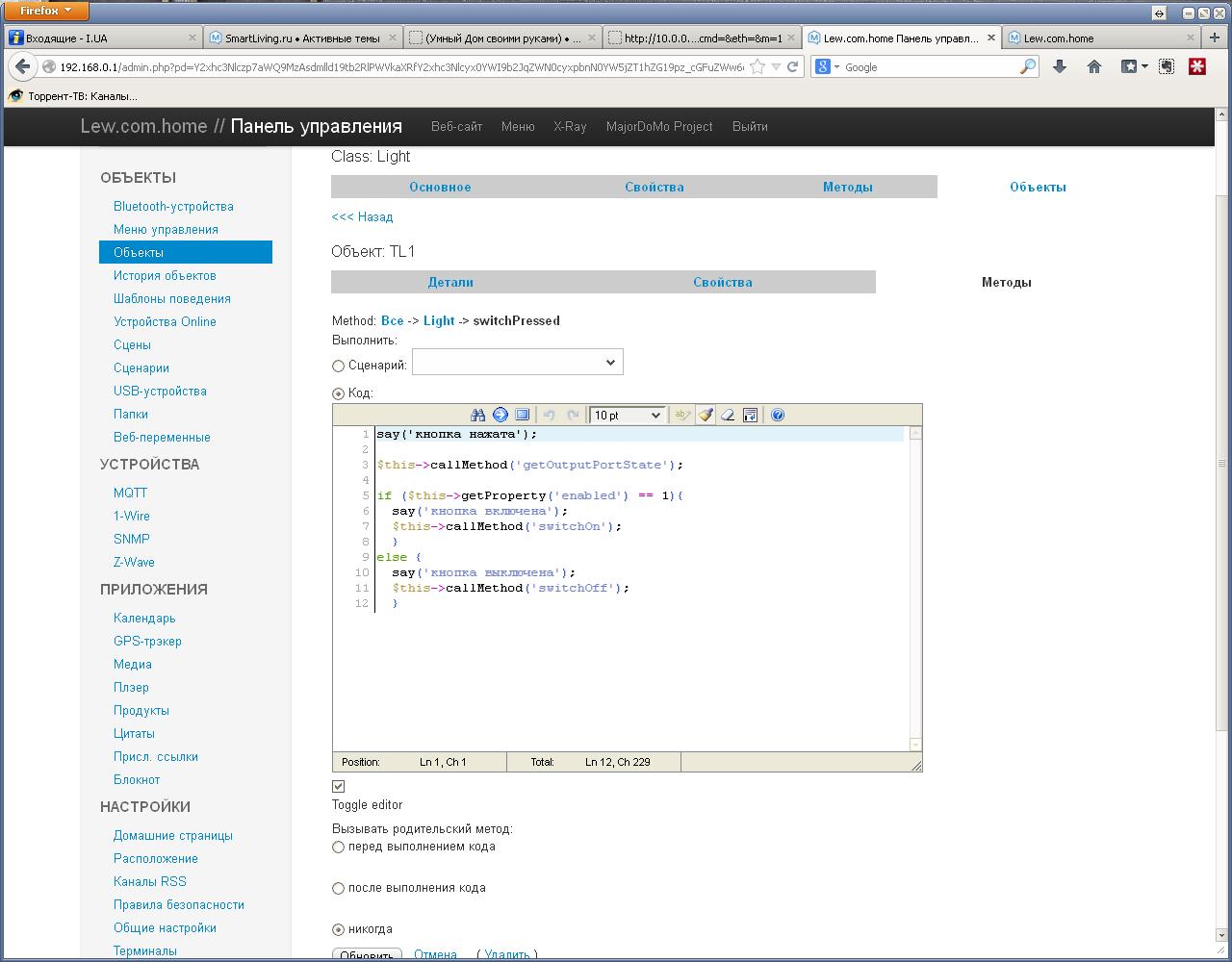
Task: Click the '<<< Назад' back link
Action: [x=362, y=216]
